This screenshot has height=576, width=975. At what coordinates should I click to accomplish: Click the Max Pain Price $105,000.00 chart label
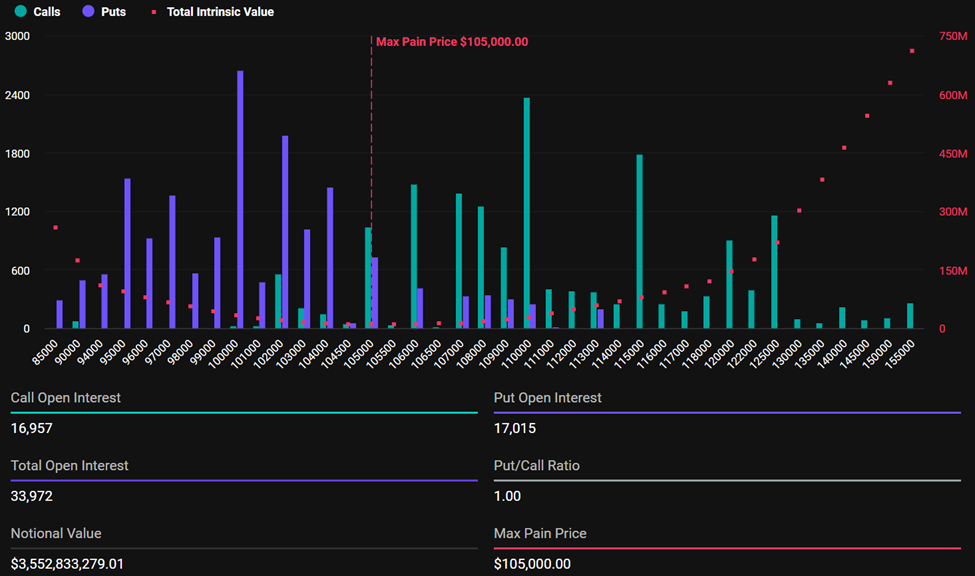point(451,42)
